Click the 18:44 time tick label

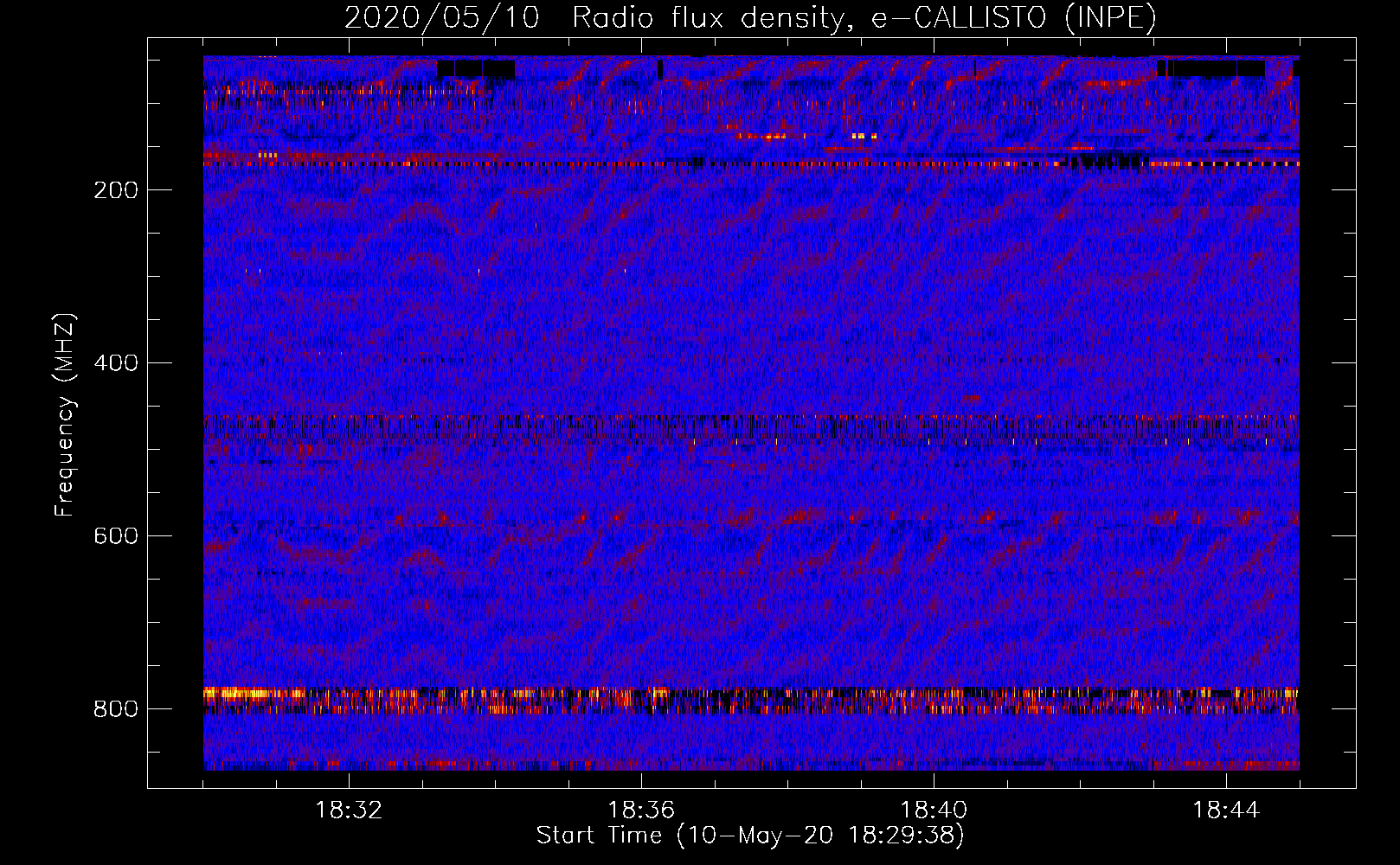point(1226,811)
